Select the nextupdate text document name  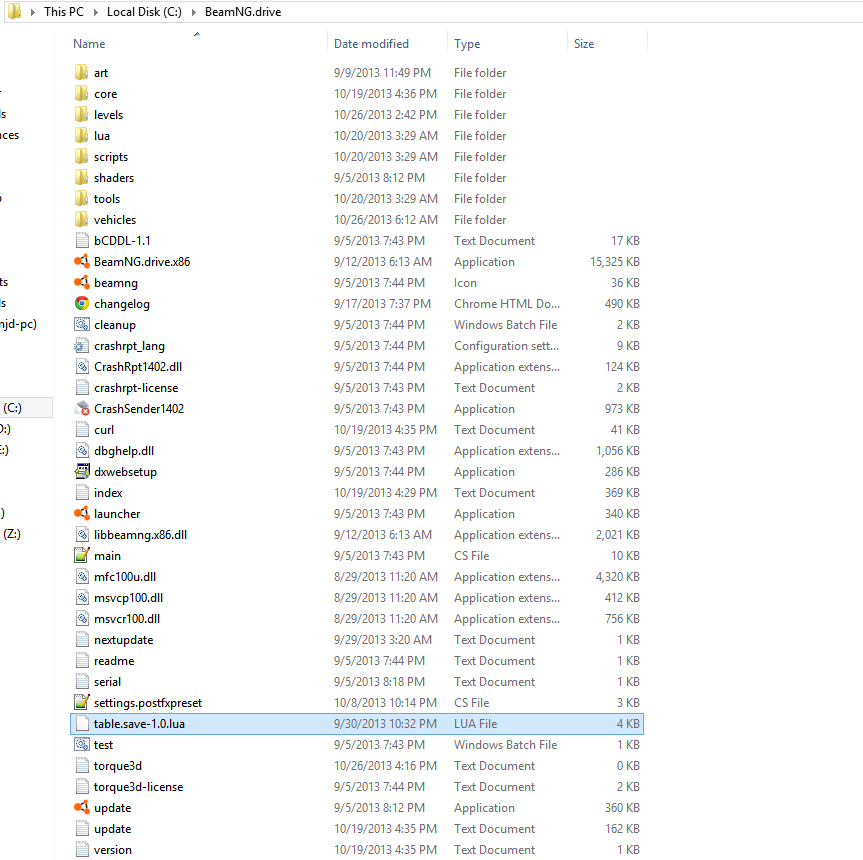pos(123,640)
